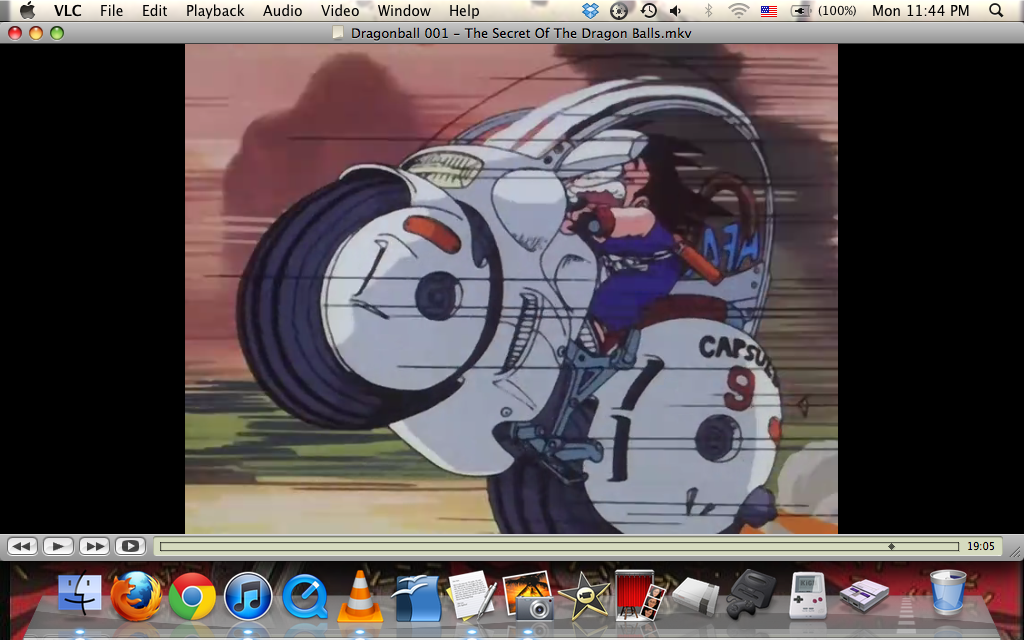The height and width of the screenshot is (640, 1024).
Task: Click the 19:05 time display
Action: tap(980, 547)
